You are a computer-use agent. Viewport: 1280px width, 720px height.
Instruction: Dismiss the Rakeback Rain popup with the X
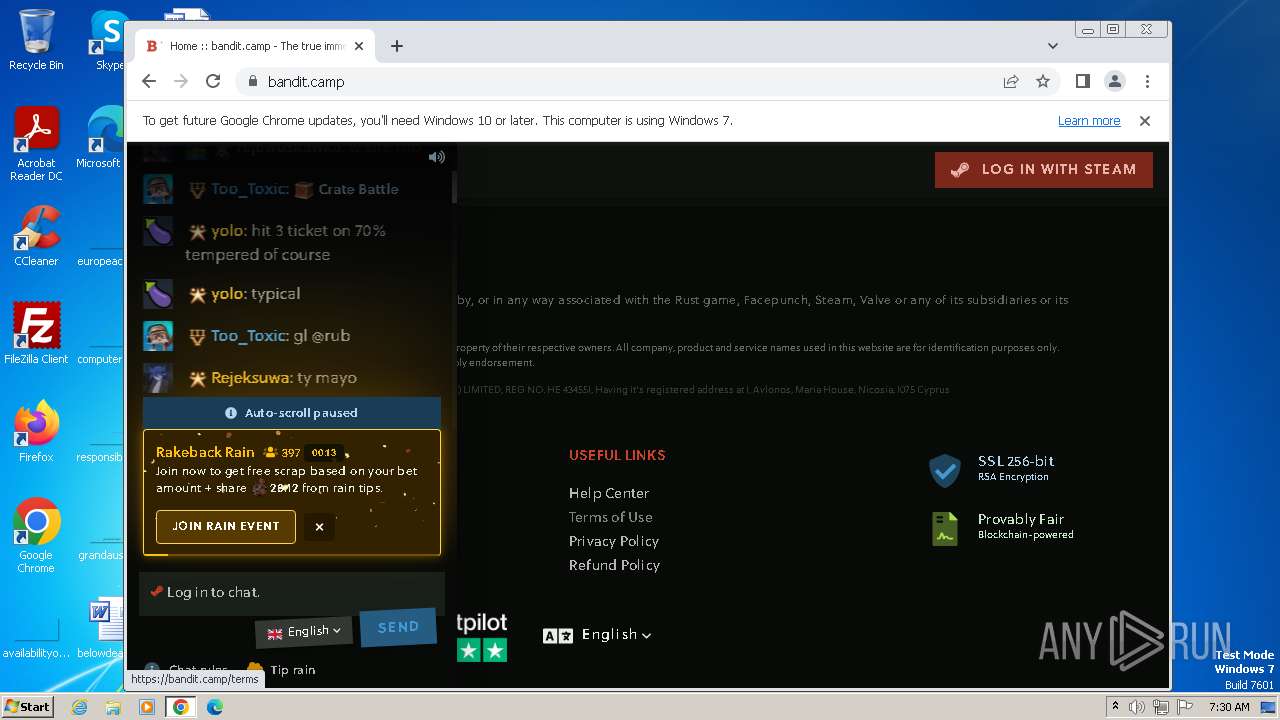[x=319, y=527]
